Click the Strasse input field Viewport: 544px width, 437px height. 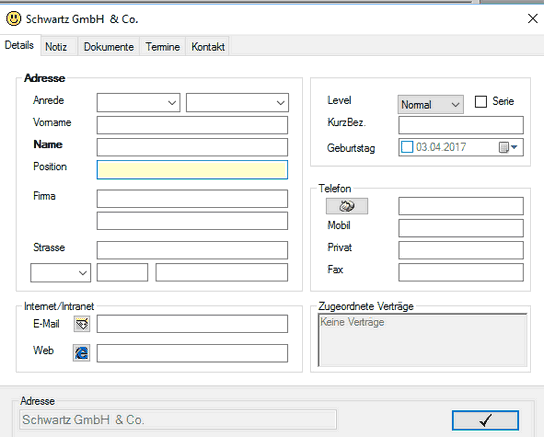pos(192,250)
